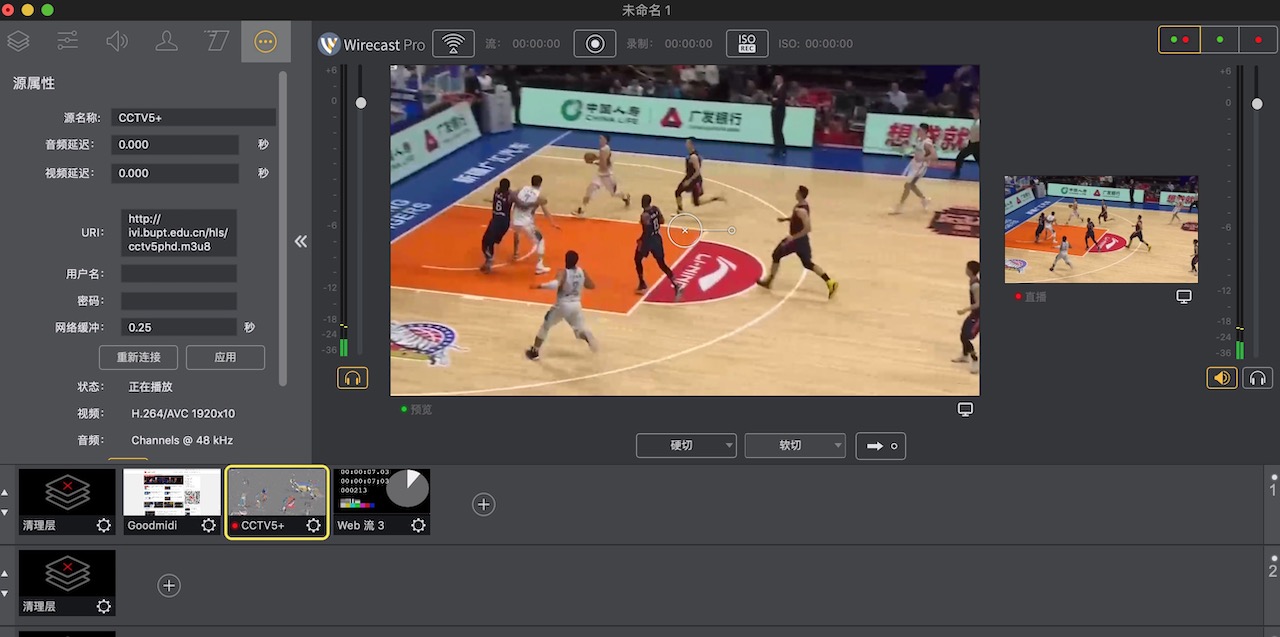This screenshot has width=1280, height=637.
Task: Click the audio delay field 0.000
Action: [x=175, y=145]
